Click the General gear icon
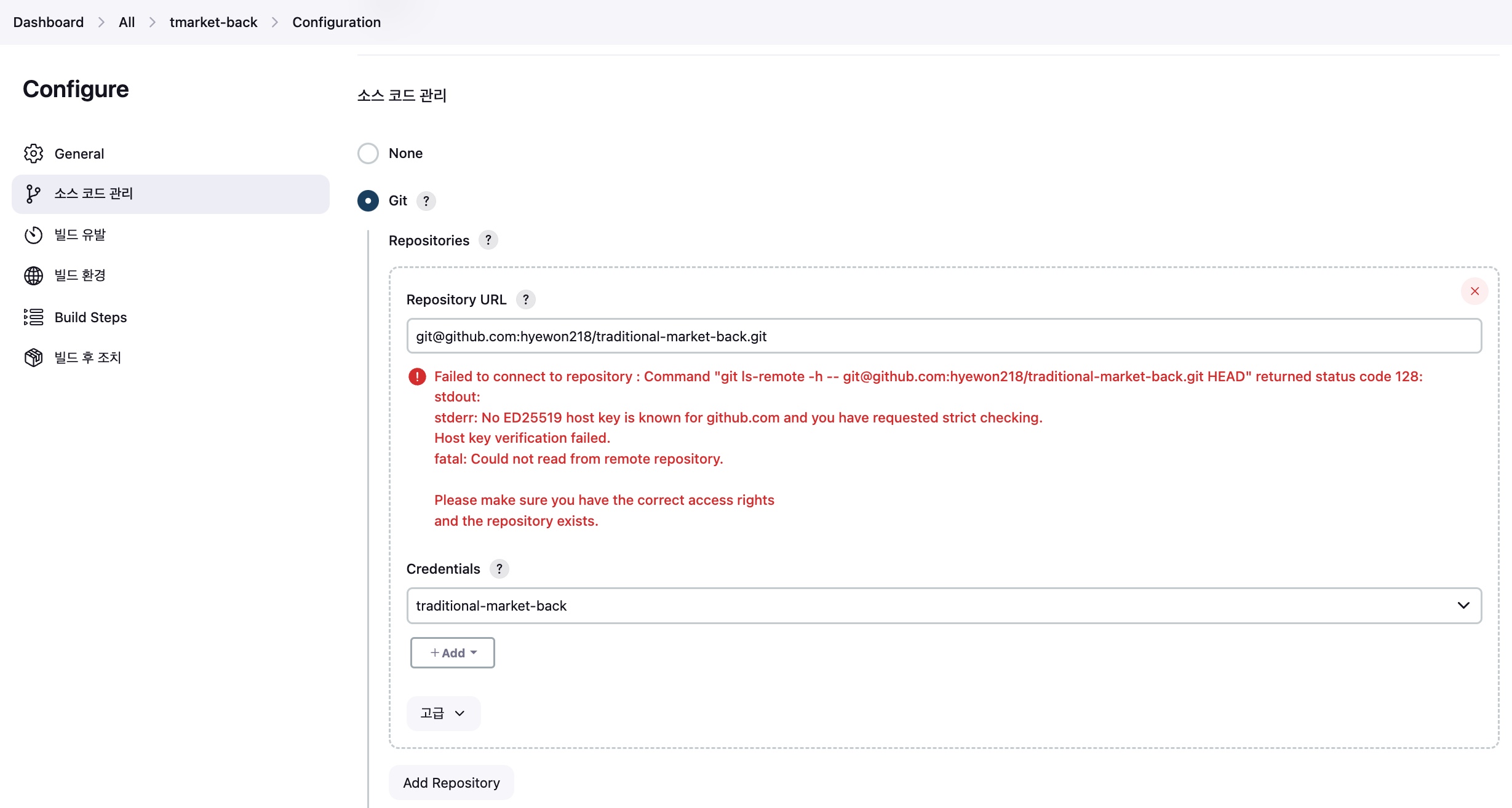This screenshot has height=808, width=1512. (x=33, y=154)
